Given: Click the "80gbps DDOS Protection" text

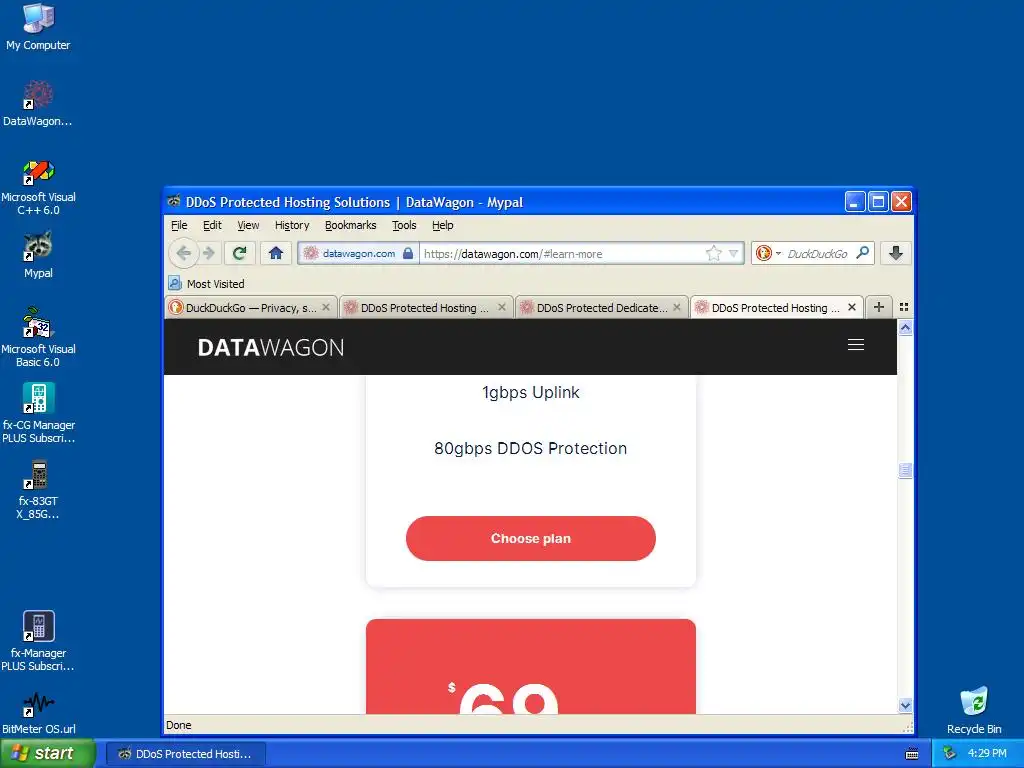Looking at the screenshot, I should tap(530, 448).
